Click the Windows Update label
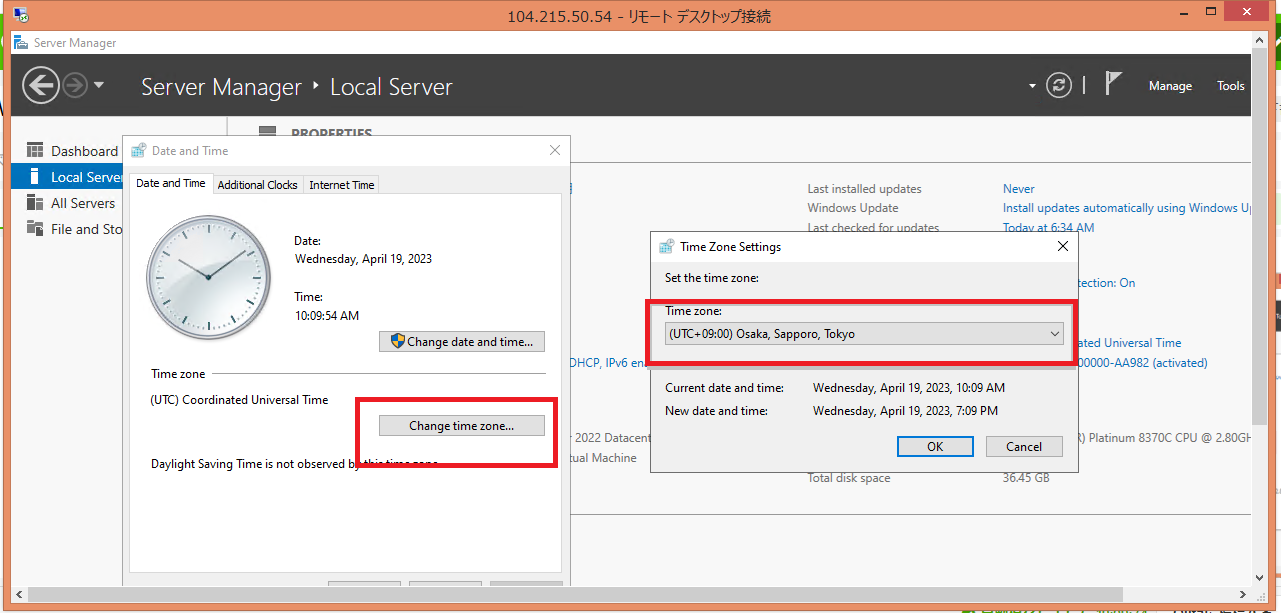Screen dimensions: 1281x613 [853, 208]
